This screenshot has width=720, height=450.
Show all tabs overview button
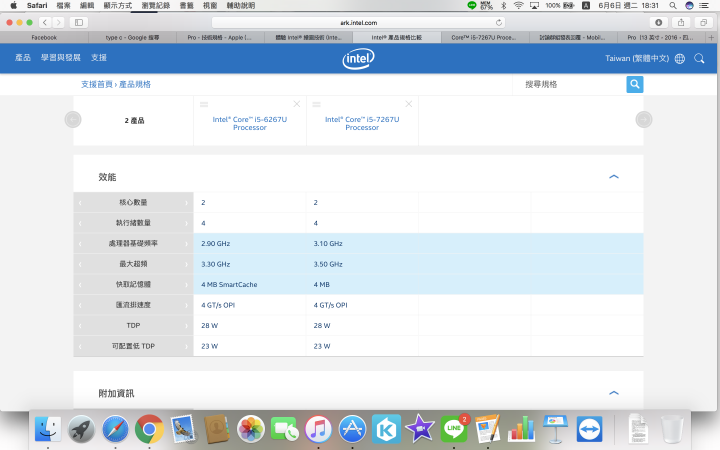coord(703,22)
